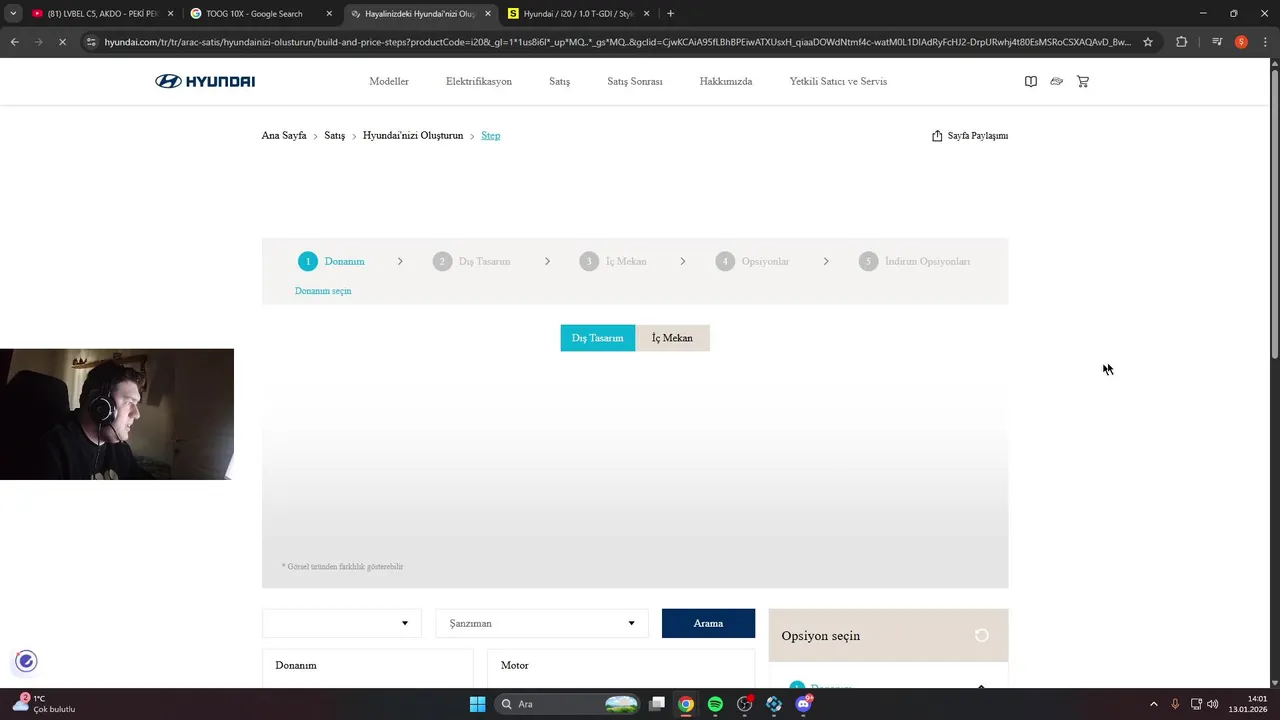Open the Chrome three-dot menu
Viewport: 1280px width, 720px height.
point(1263,42)
